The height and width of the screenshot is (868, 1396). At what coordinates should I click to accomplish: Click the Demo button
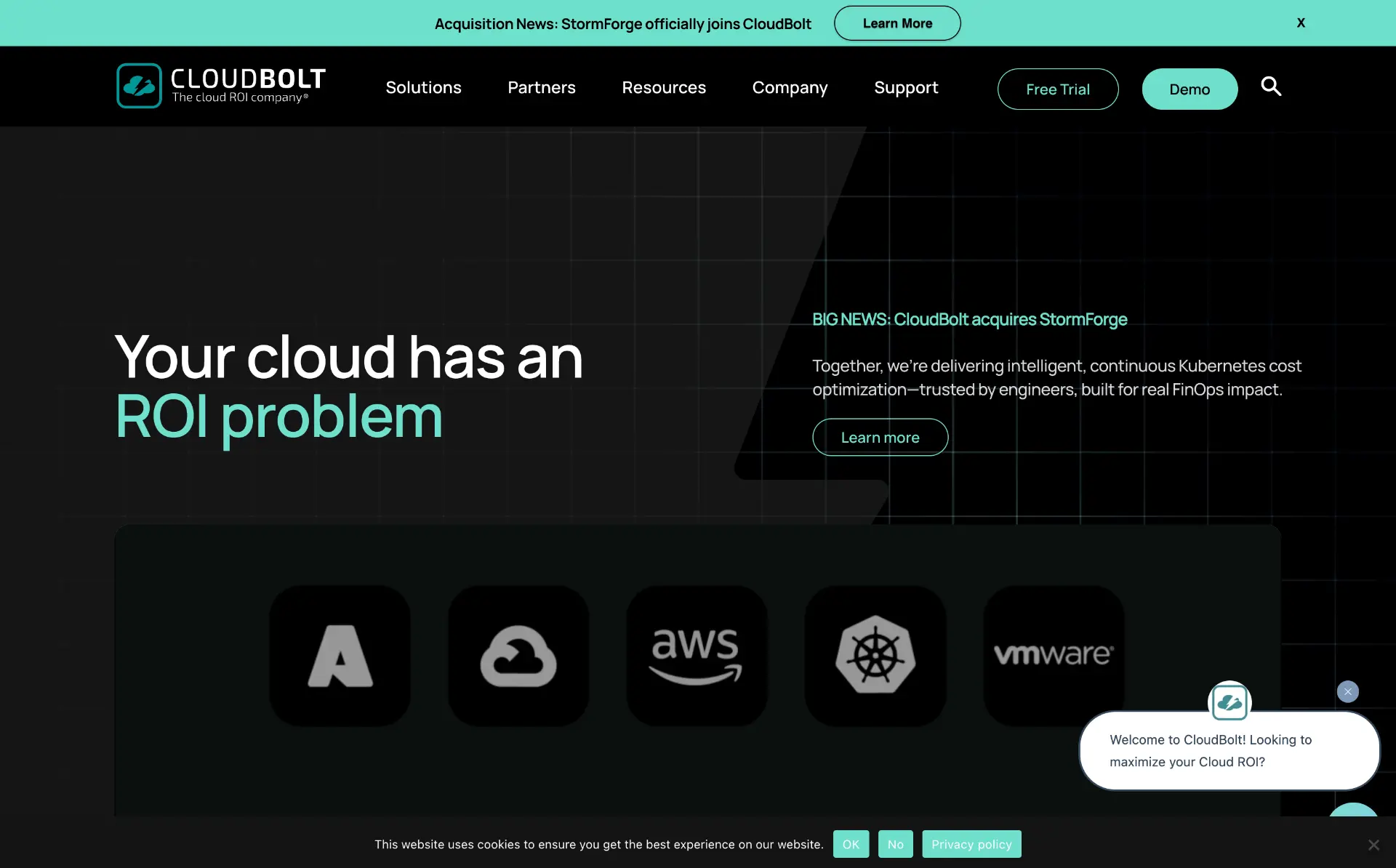[1190, 89]
